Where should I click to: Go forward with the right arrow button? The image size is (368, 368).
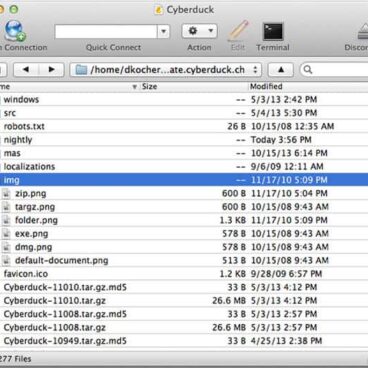point(51,70)
